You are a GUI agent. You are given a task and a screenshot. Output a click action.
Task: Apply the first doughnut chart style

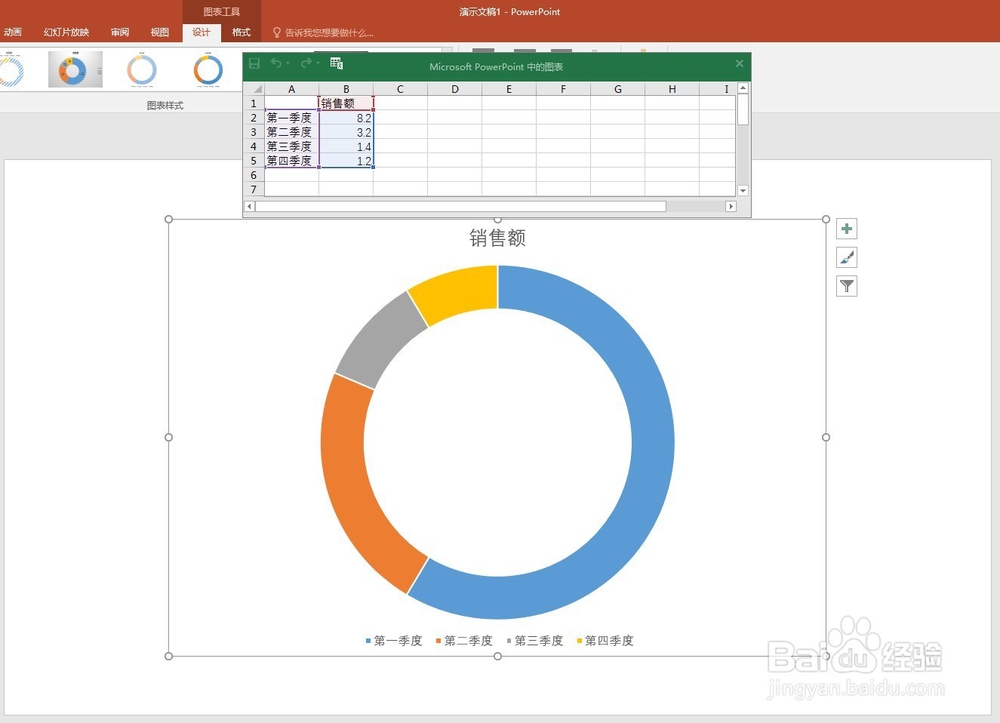pos(13,69)
